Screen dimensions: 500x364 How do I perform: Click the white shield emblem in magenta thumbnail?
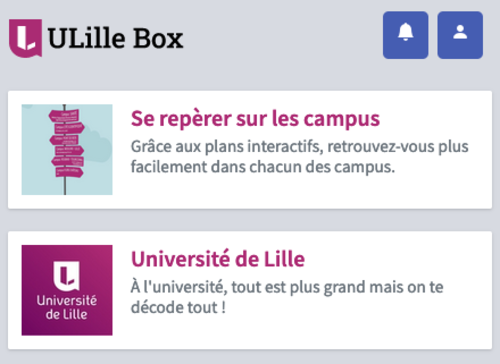67,276
